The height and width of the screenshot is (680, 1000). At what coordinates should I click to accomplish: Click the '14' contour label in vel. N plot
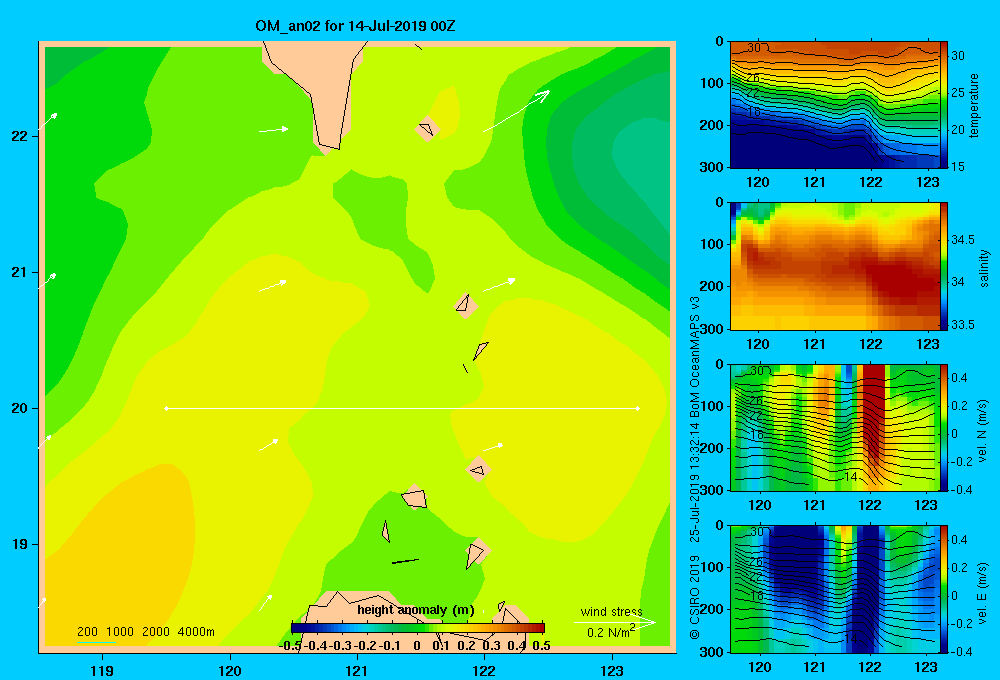(x=851, y=477)
